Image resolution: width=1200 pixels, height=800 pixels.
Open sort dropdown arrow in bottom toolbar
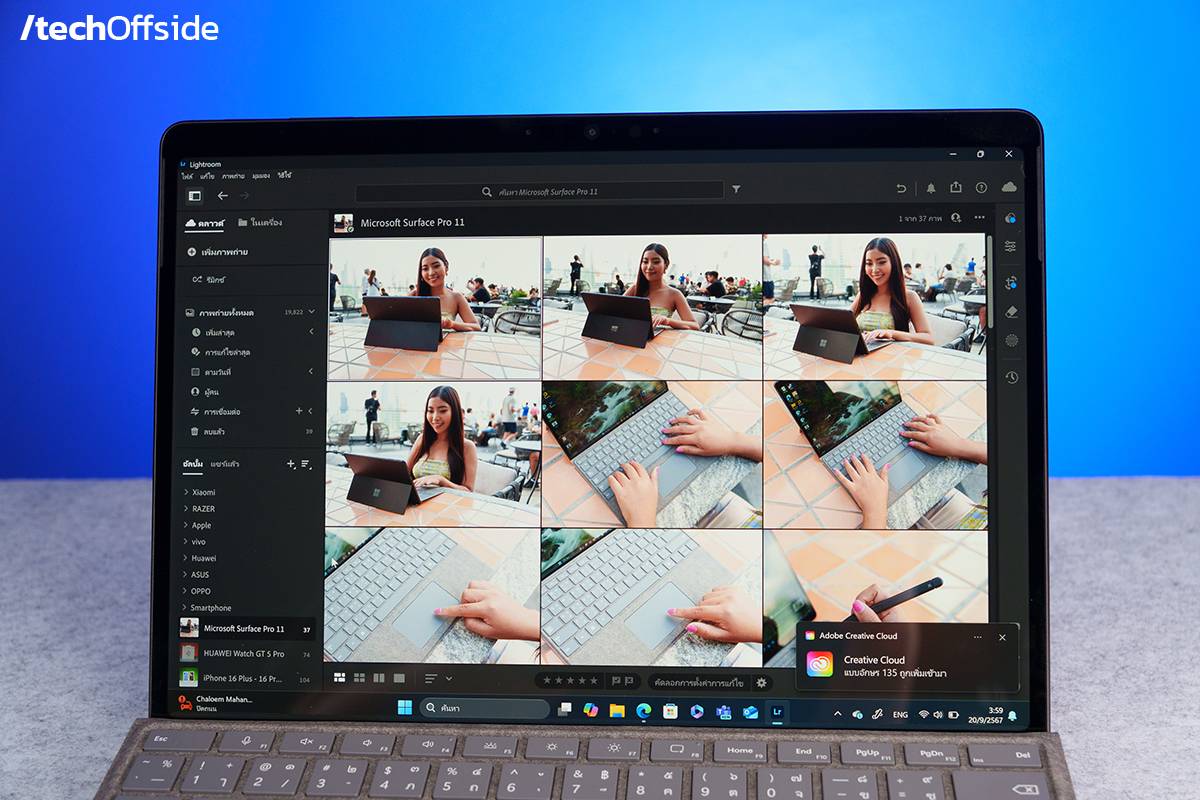[x=449, y=678]
